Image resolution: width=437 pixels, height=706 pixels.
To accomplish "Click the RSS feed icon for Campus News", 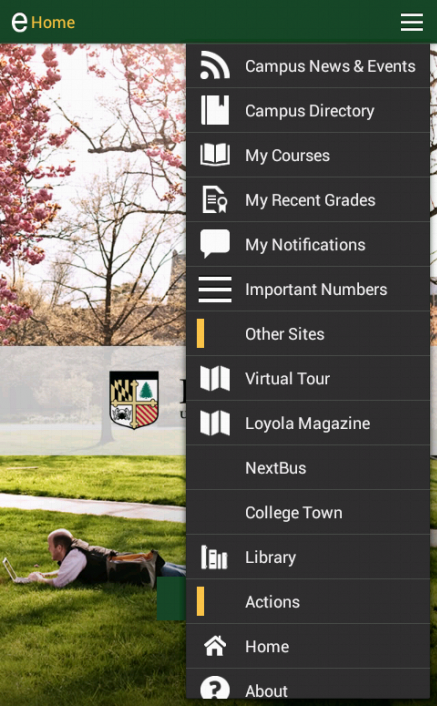I will click(215, 65).
